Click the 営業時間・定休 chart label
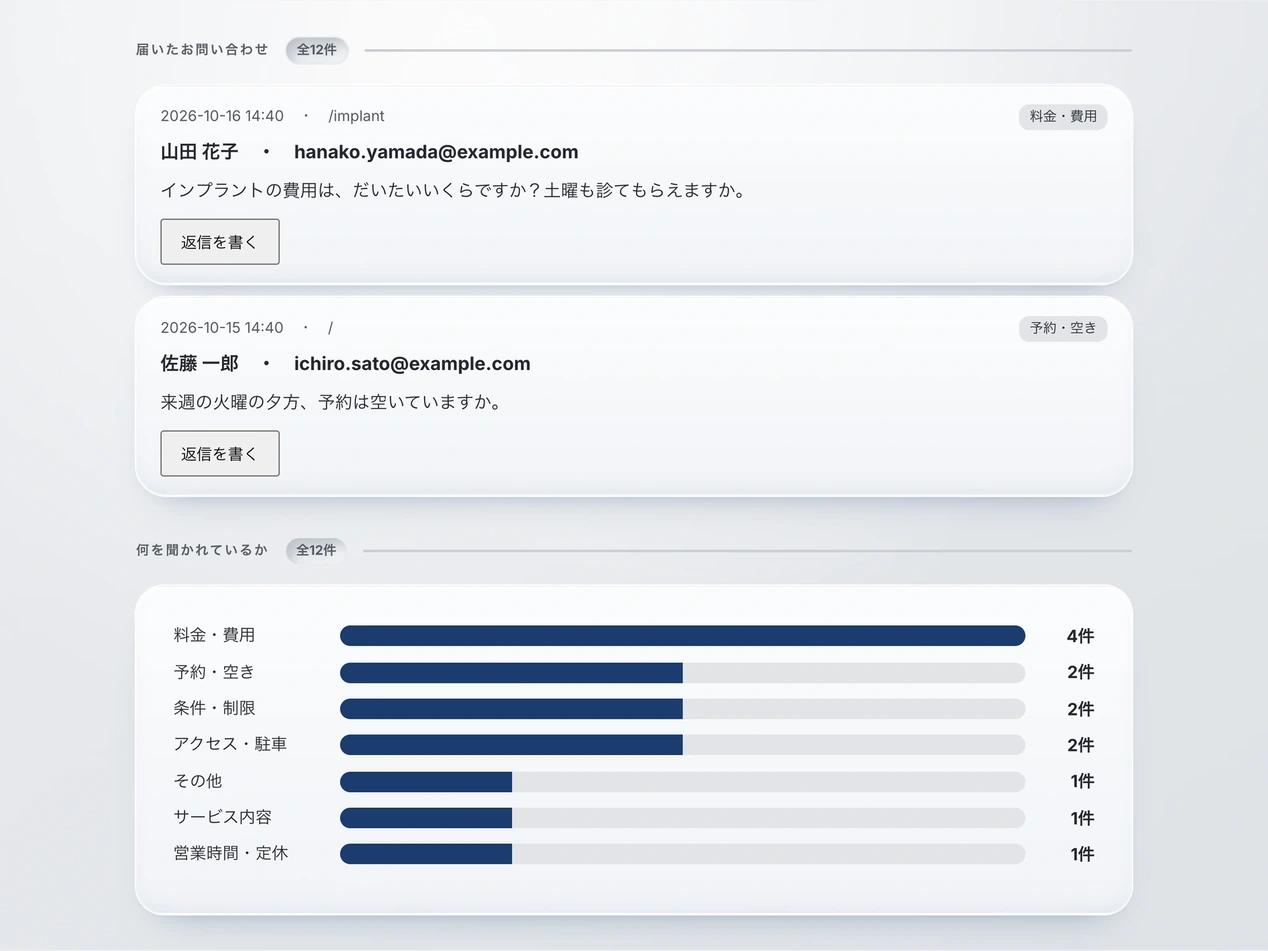Screen dimensions: 1268x951 [231, 854]
